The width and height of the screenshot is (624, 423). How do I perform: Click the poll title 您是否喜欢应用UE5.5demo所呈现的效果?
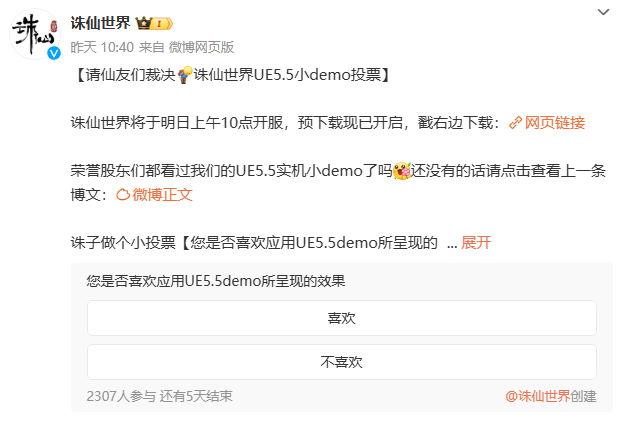click(x=216, y=281)
